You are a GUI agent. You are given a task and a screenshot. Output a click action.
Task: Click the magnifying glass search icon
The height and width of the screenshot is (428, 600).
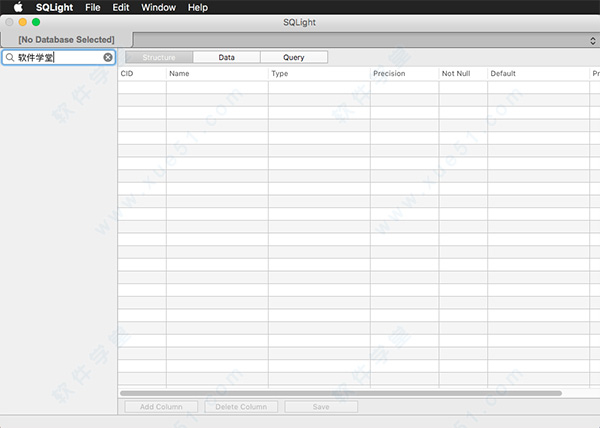pyautogui.click(x=10, y=57)
